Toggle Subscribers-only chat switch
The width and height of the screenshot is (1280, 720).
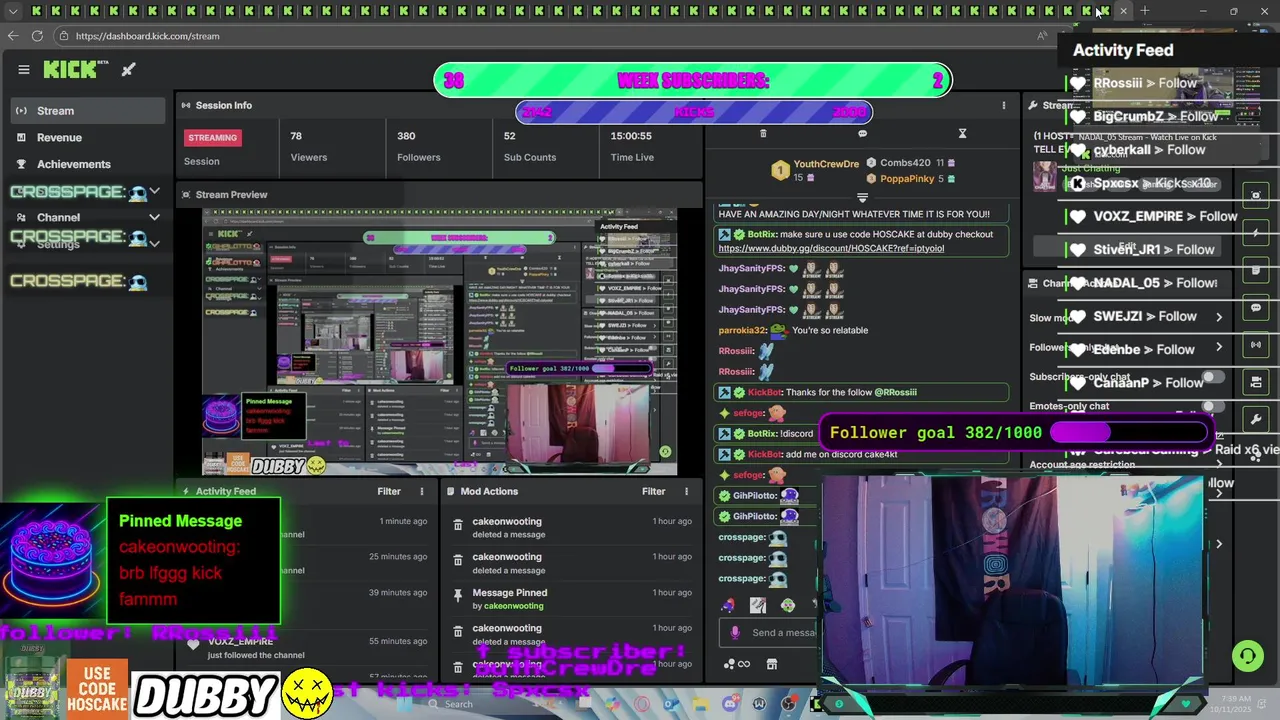click(x=1212, y=377)
